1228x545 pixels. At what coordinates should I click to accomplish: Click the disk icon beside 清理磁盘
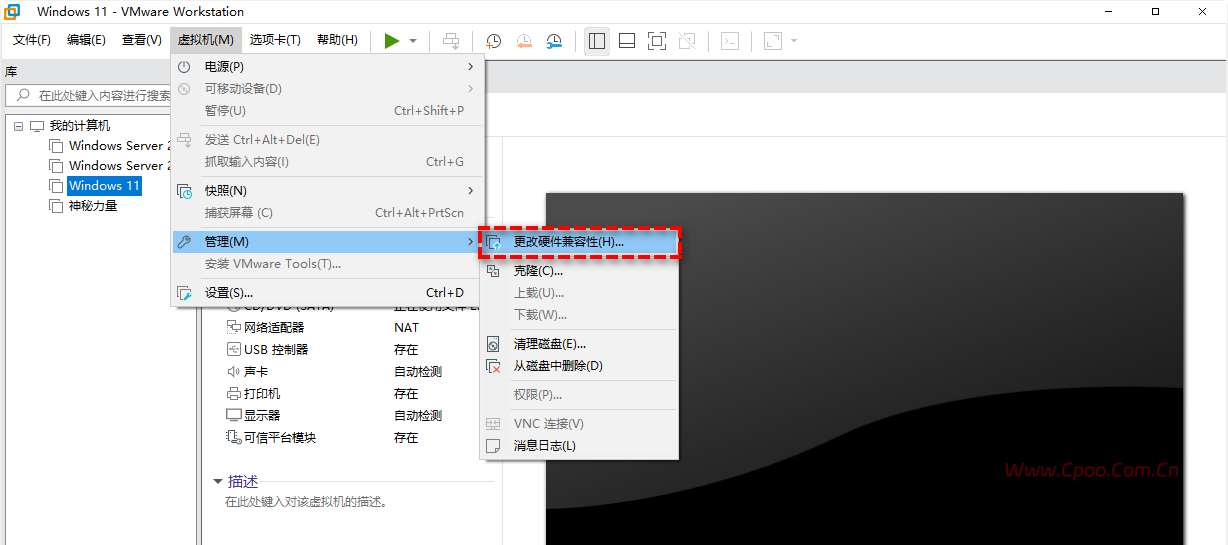pyautogui.click(x=493, y=344)
